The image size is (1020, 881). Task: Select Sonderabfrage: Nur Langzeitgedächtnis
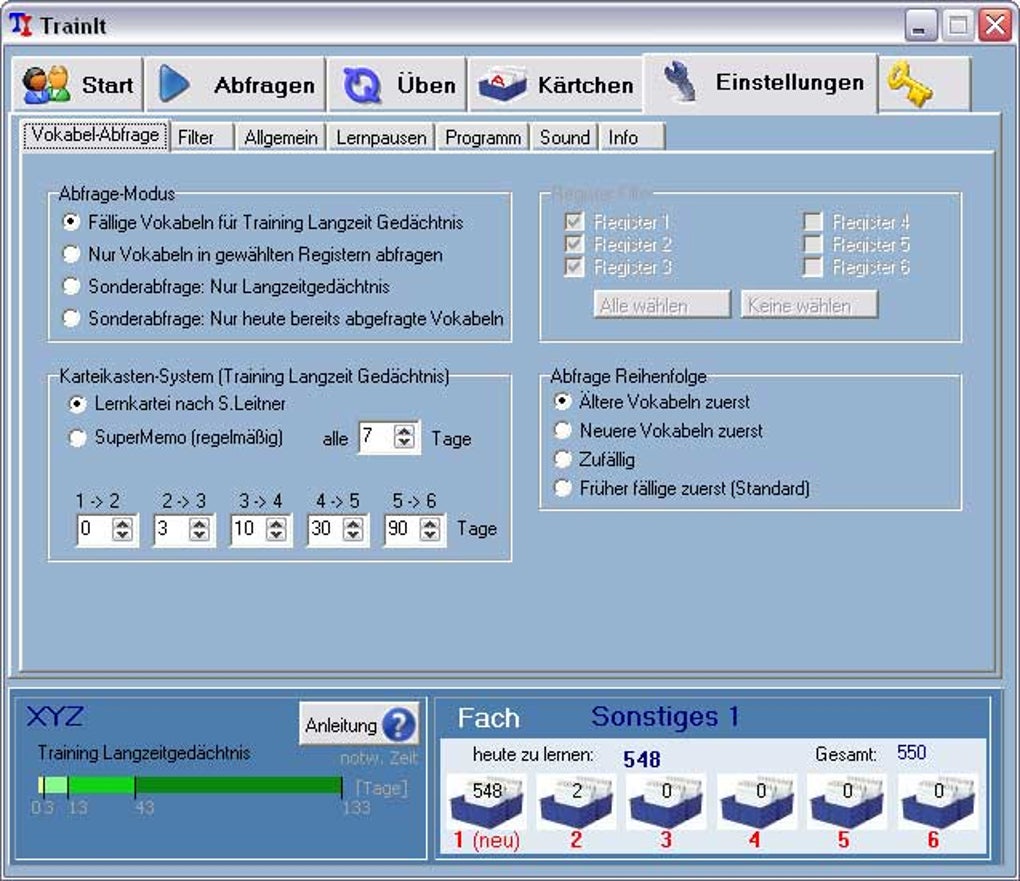coord(226,286)
